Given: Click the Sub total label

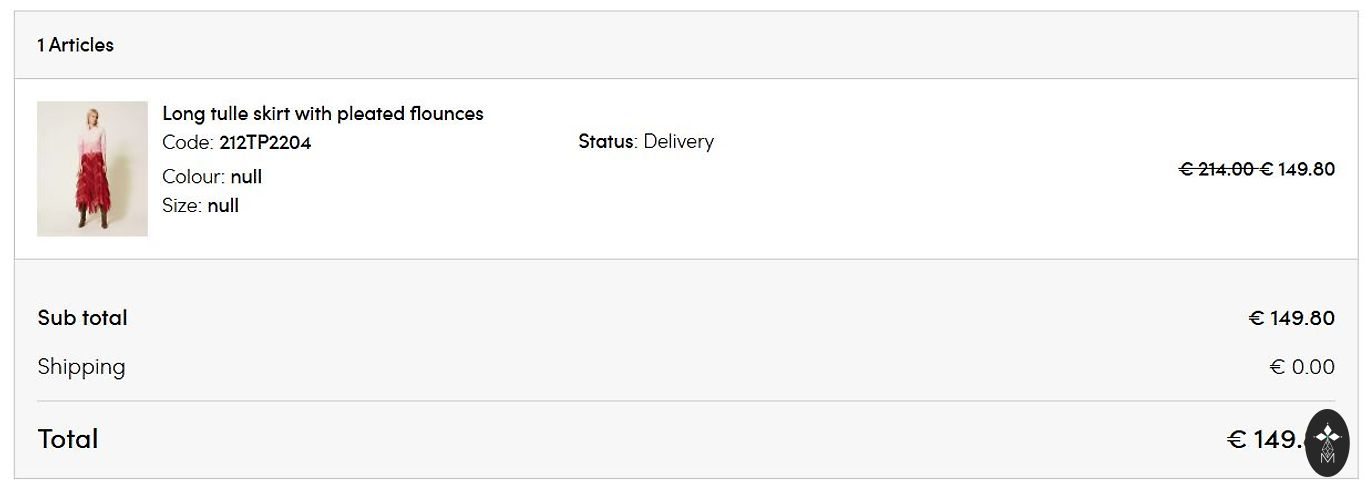Looking at the screenshot, I should (x=82, y=318).
